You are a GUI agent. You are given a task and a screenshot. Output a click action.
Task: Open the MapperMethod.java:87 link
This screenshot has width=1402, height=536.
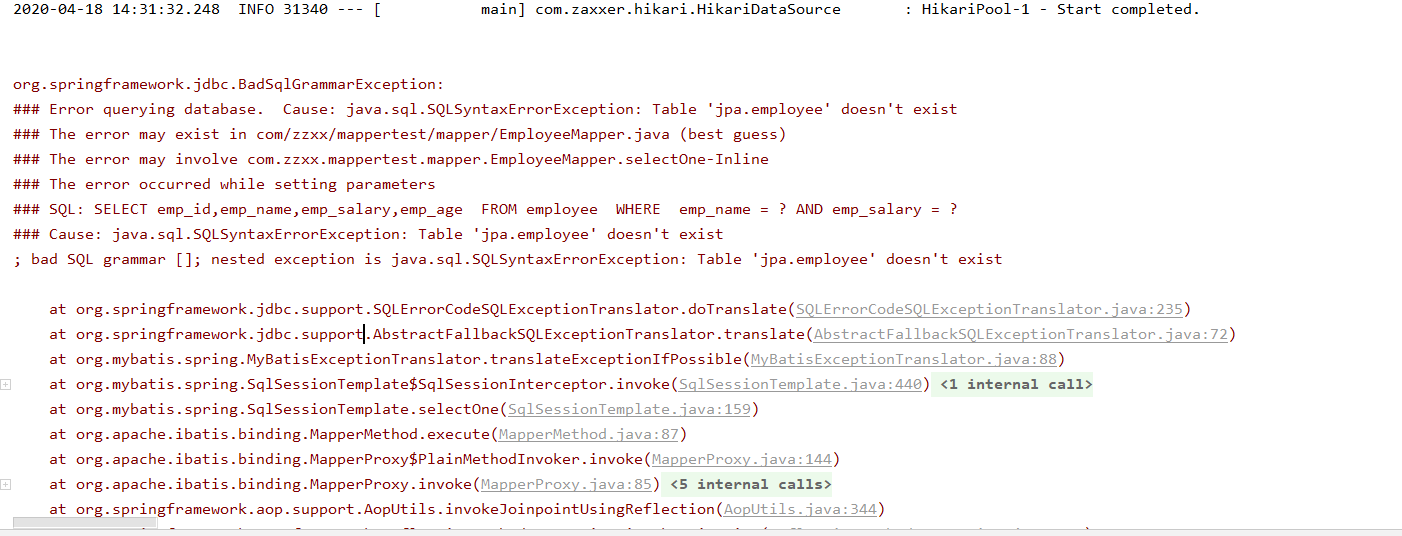coord(588,434)
